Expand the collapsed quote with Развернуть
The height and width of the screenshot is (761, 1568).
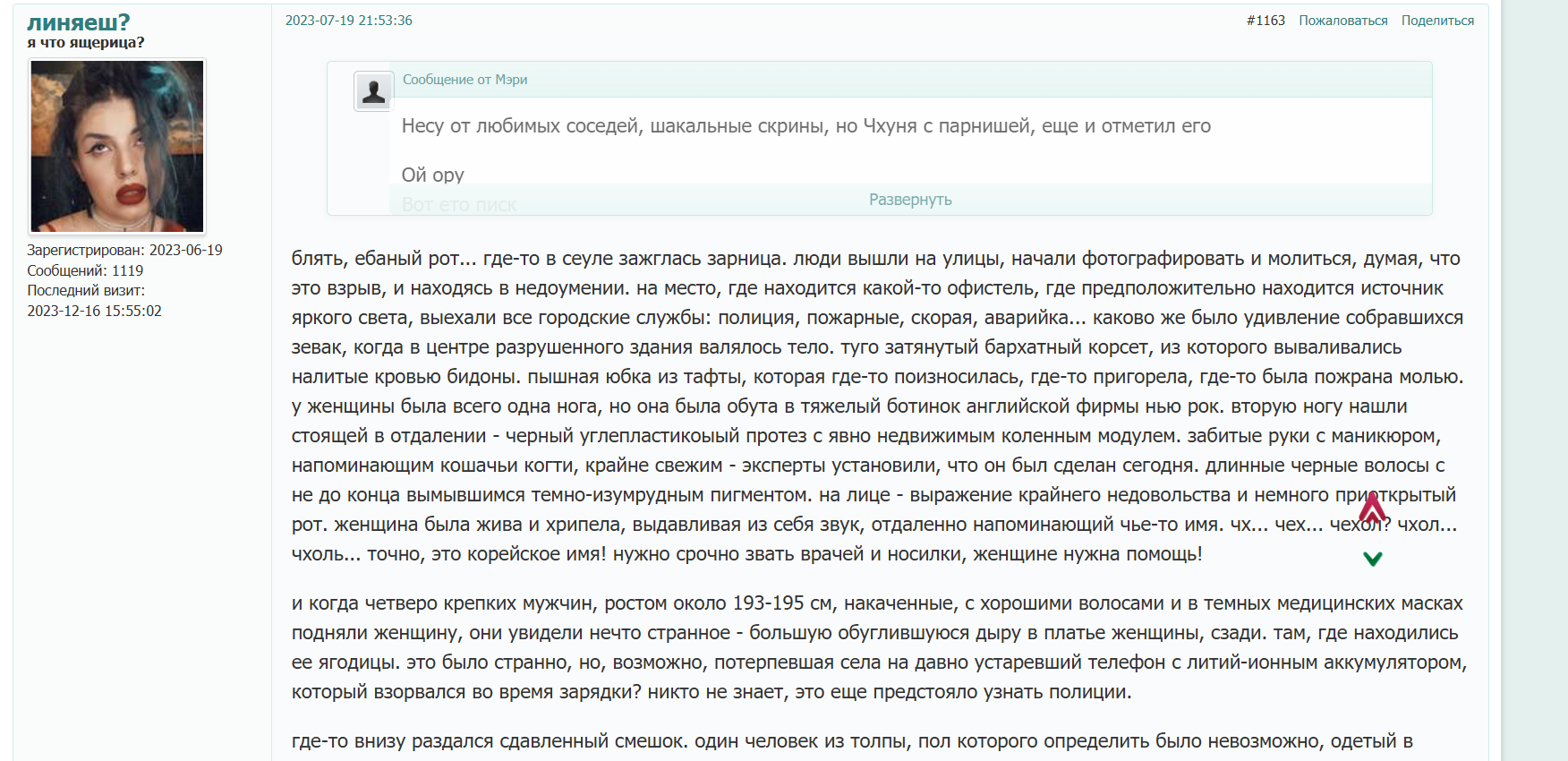point(910,200)
